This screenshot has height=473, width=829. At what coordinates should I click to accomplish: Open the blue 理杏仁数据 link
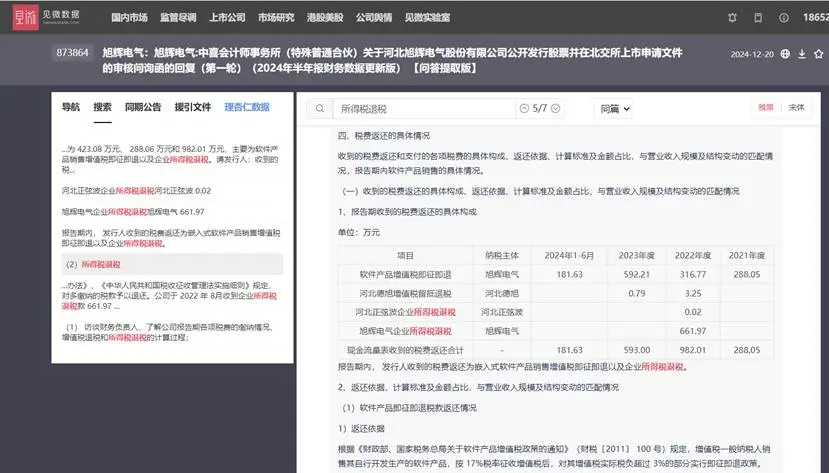pos(247,107)
